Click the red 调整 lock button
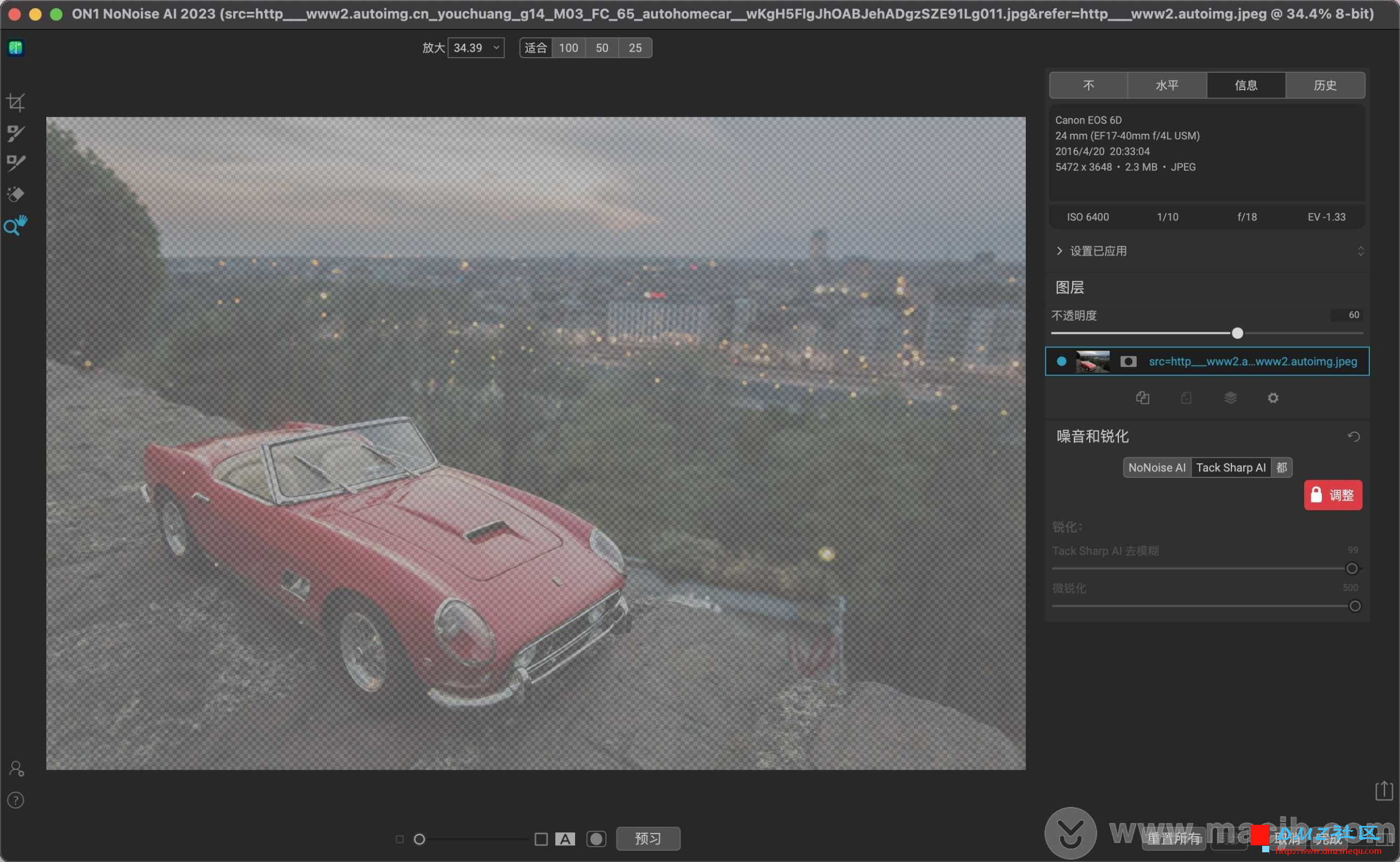The image size is (1400, 862). click(x=1333, y=495)
